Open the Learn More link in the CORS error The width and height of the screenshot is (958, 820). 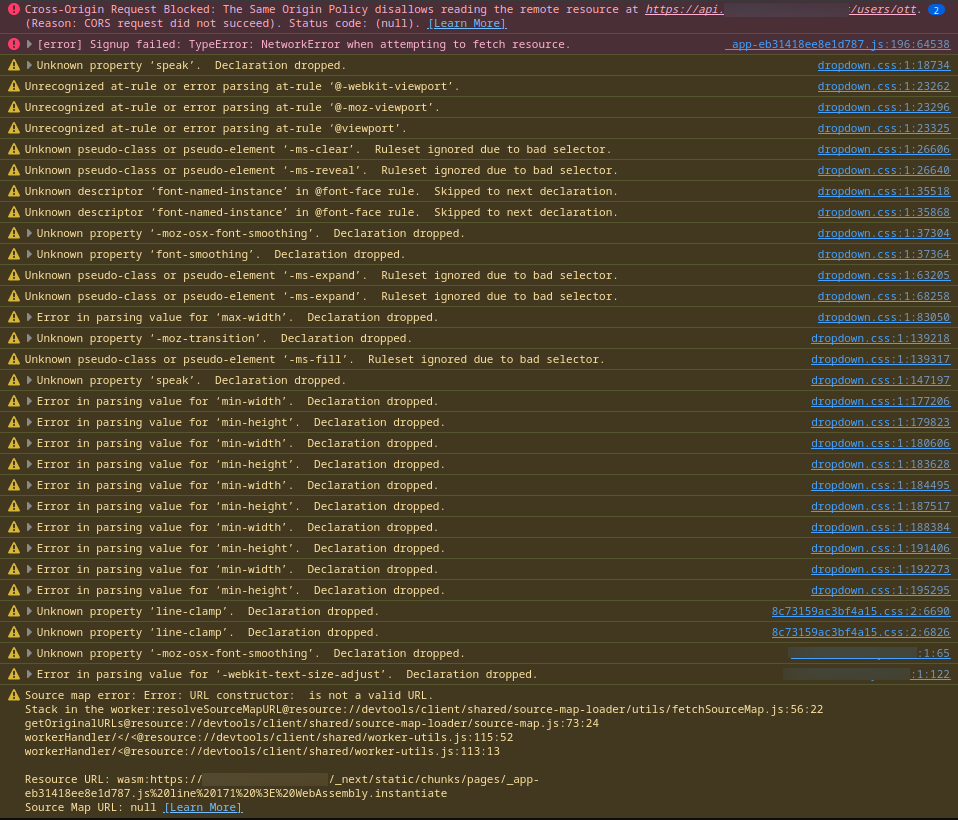(x=467, y=24)
